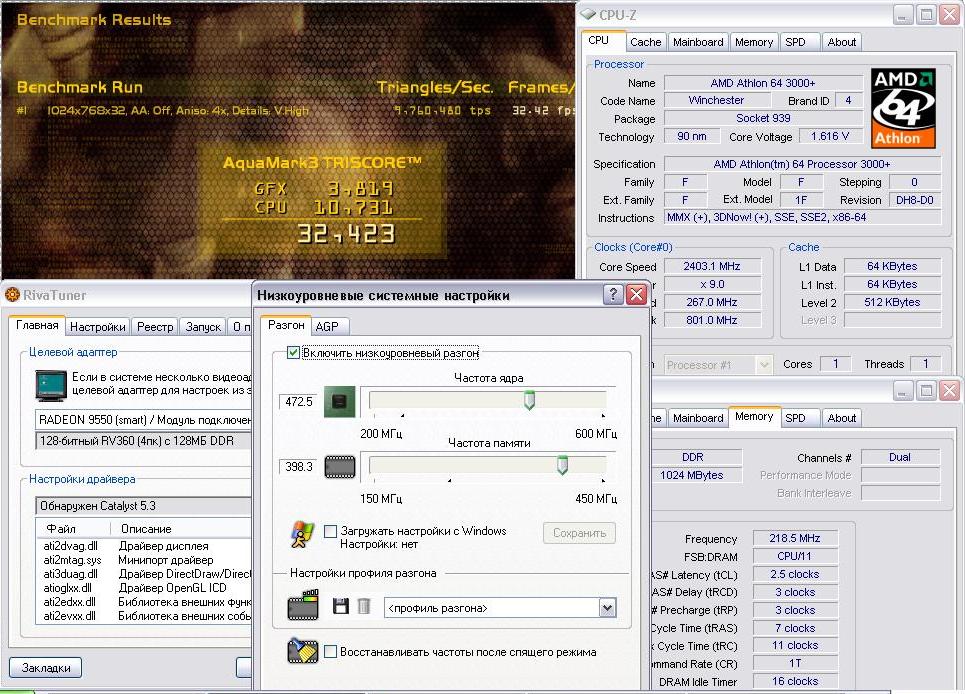Select ati3duag.dll driver file row
Viewport: 965px width, 694px height.
144,574
